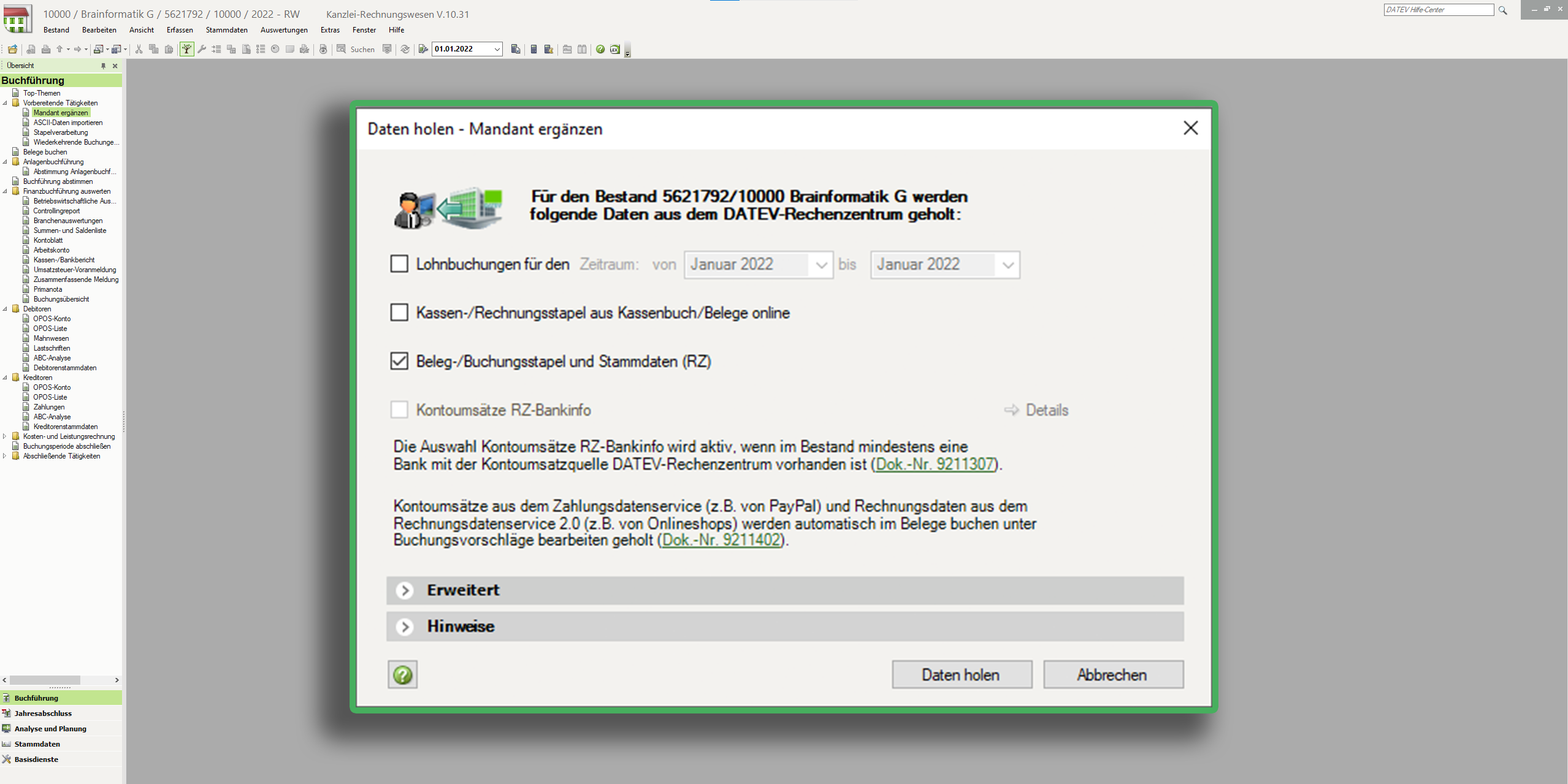Select Umsatzsteuer-Voranmeldung in the tree
This screenshot has width=1568, height=784.
[75, 270]
